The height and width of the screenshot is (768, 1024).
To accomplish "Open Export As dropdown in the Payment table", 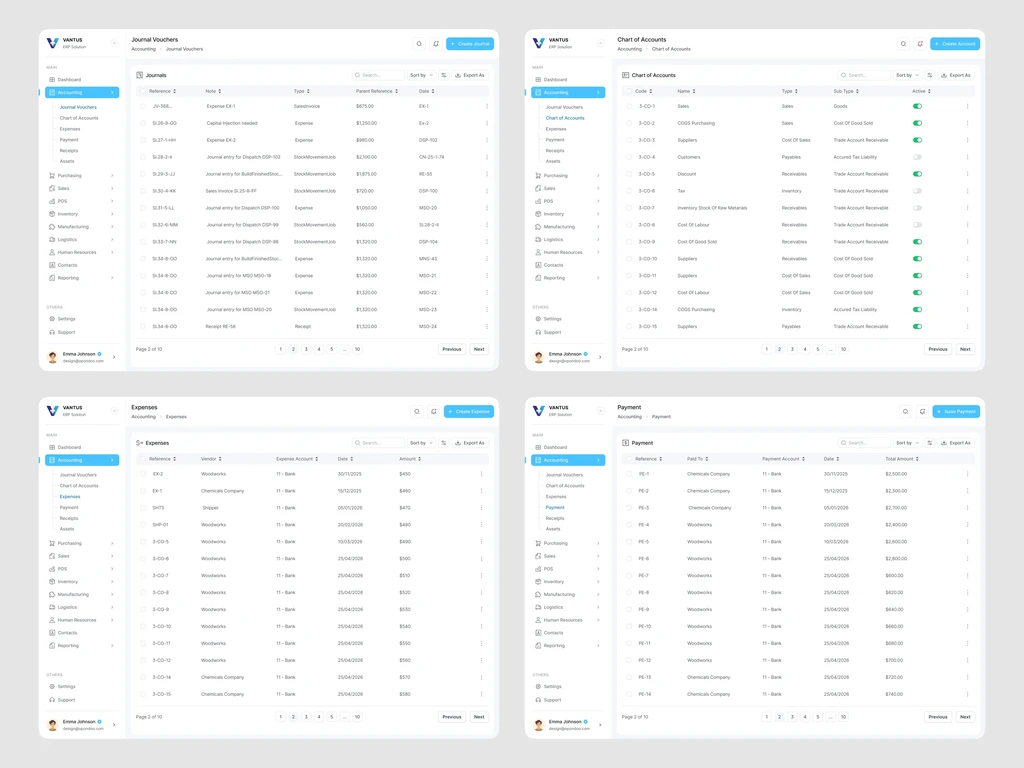I will 956,443.
